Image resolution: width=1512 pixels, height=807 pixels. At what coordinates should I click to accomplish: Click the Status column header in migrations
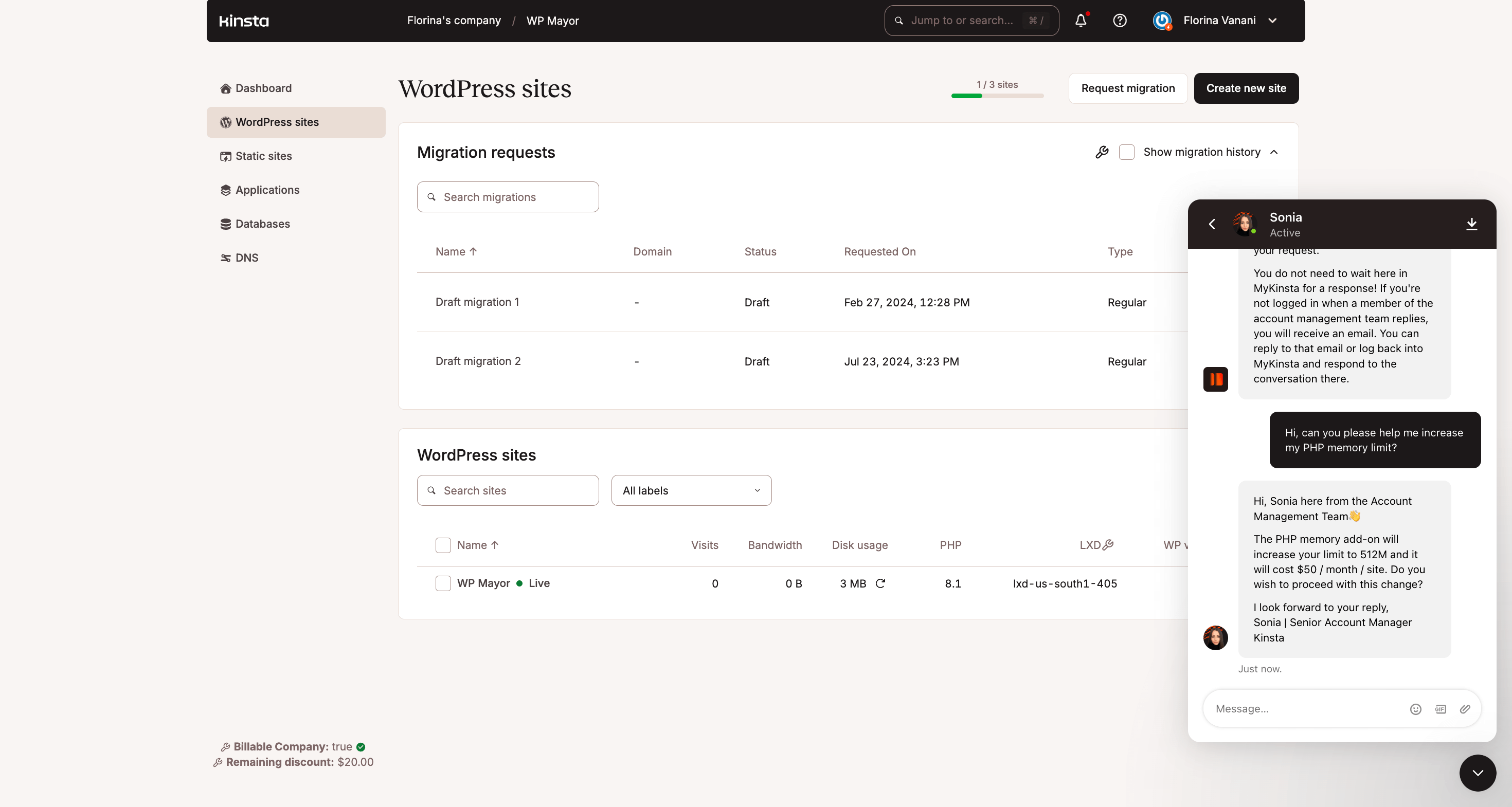pyautogui.click(x=760, y=251)
